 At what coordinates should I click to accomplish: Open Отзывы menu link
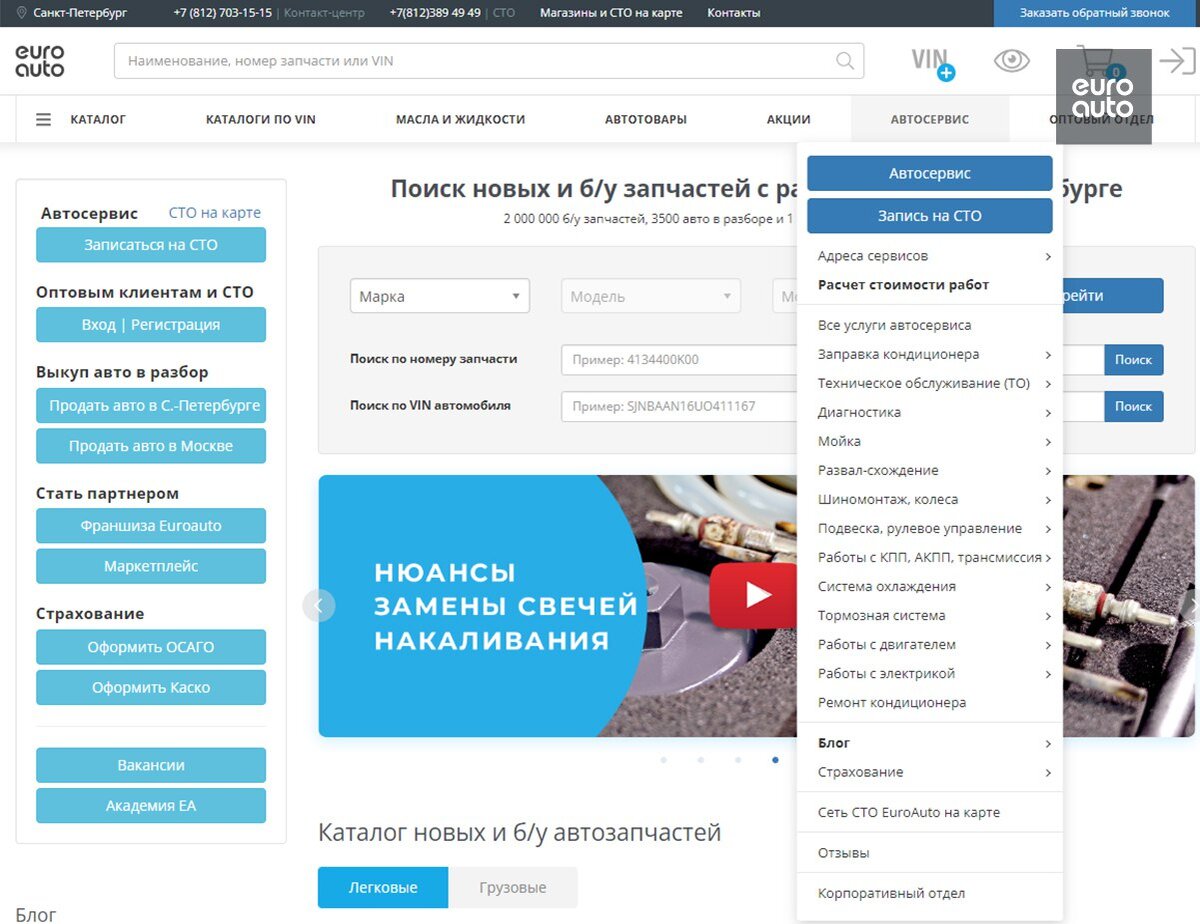[x=843, y=853]
